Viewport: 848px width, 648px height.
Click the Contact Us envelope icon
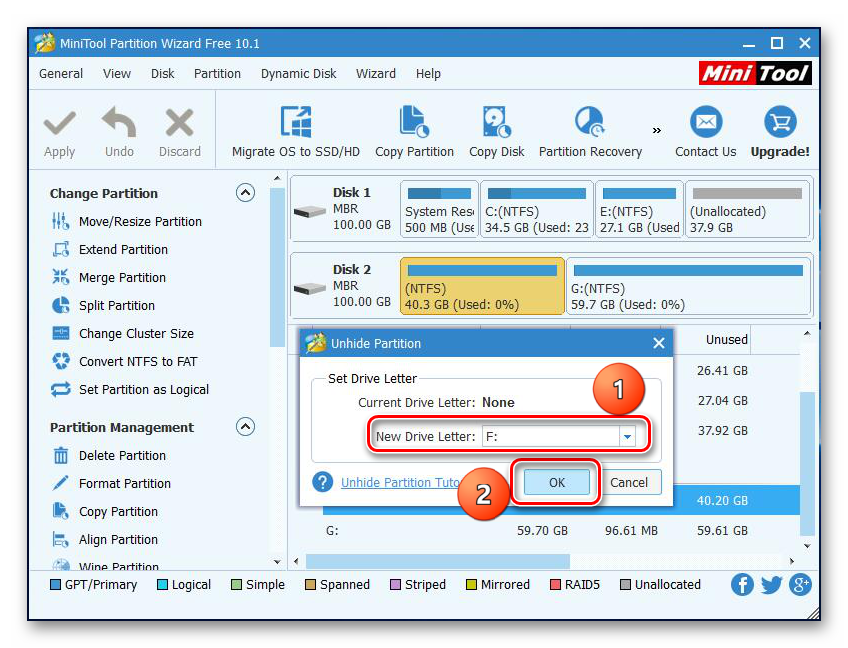click(x=705, y=123)
